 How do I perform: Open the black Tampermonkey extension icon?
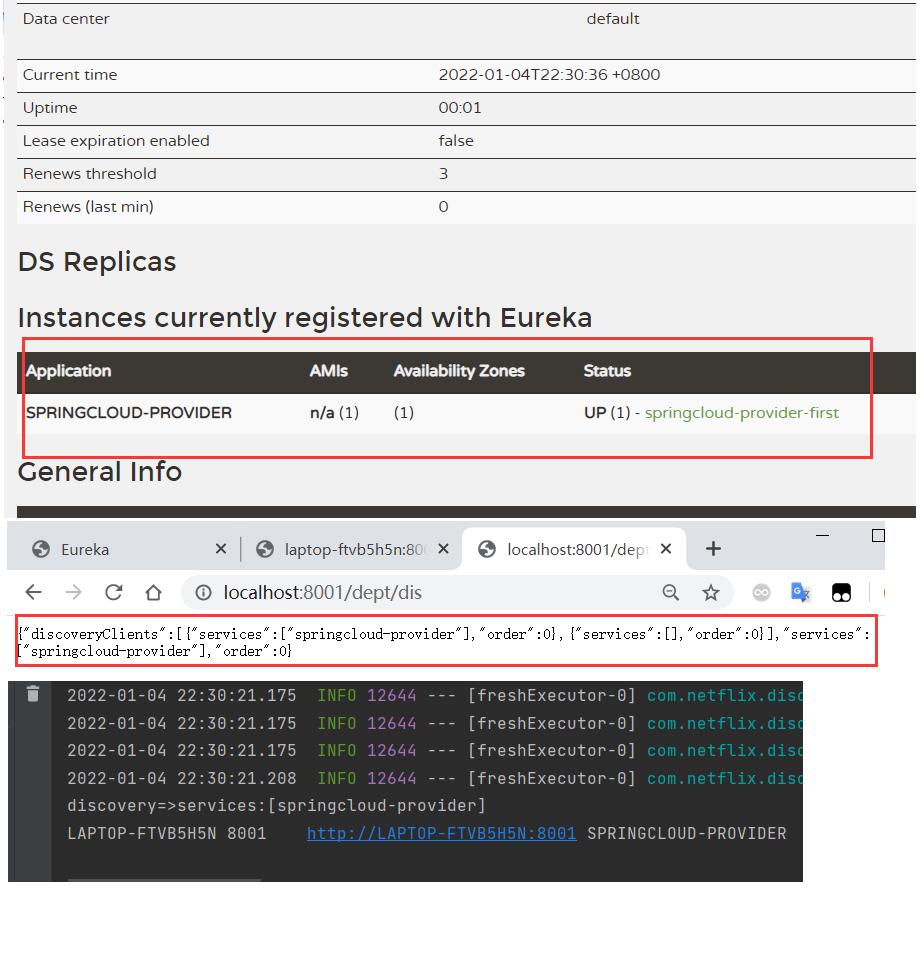tap(841, 593)
